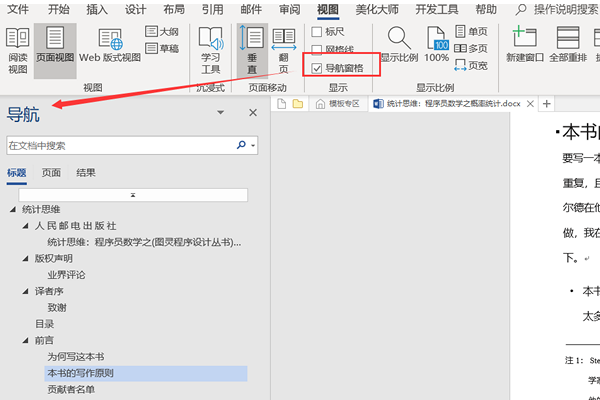600x400 pixels.
Task: Add a new document tab with plus
Action: [546, 104]
